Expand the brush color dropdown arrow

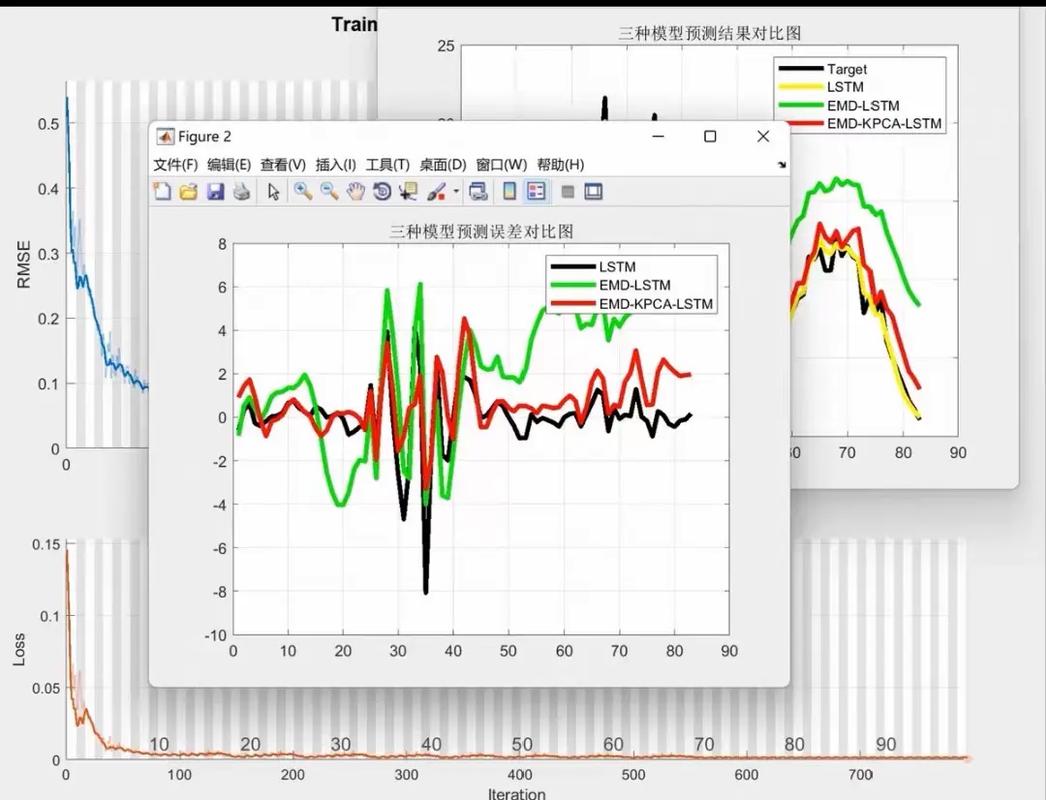tap(456, 191)
